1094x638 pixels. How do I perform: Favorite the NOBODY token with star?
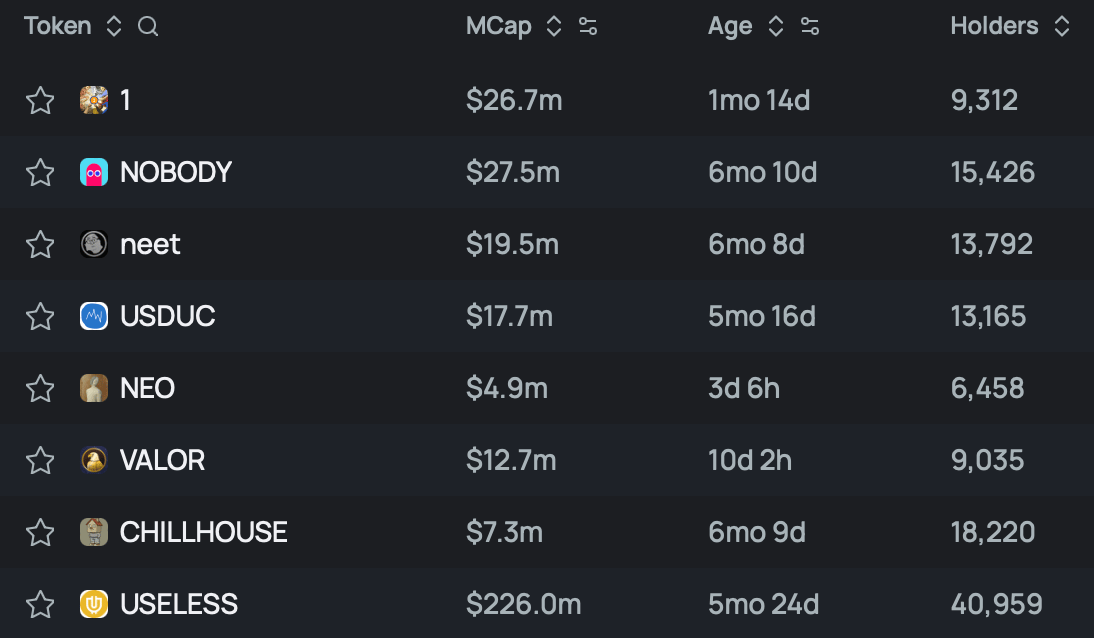[x=40, y=172]
